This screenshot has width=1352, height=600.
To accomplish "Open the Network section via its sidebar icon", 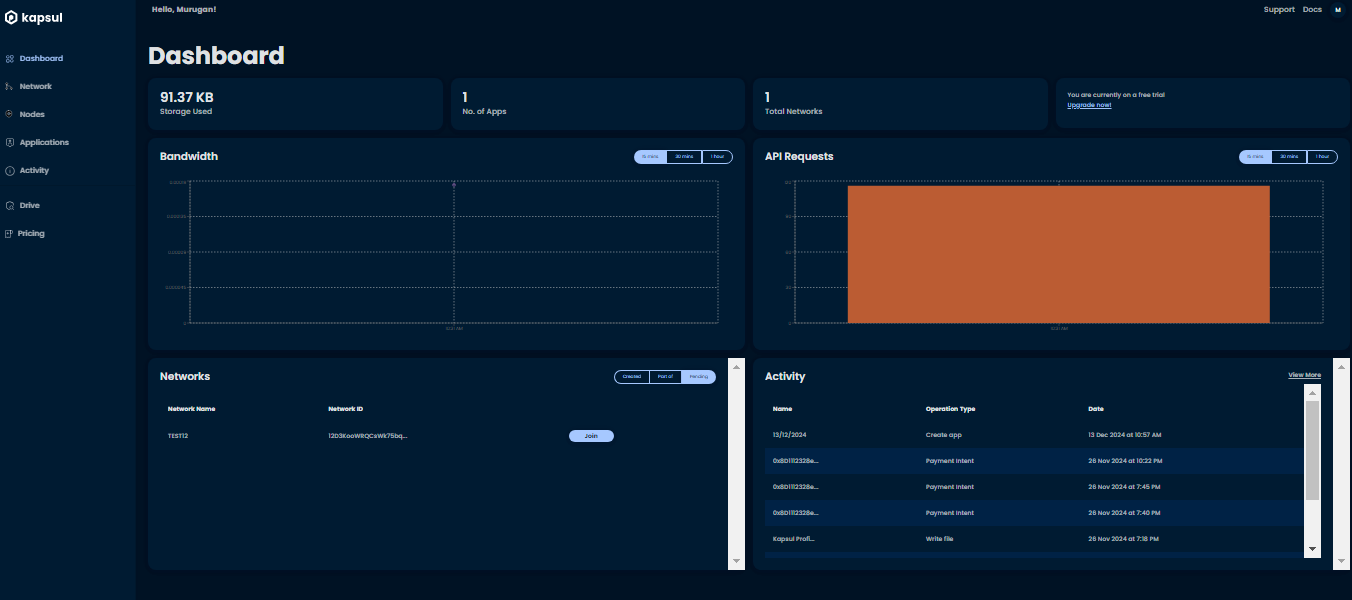I will (10, 86).
